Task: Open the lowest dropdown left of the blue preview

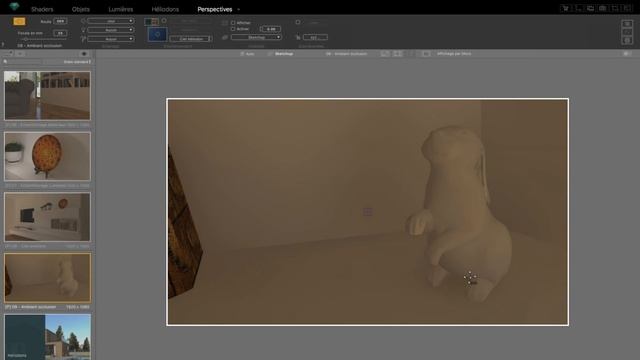Action: [110, 39]
